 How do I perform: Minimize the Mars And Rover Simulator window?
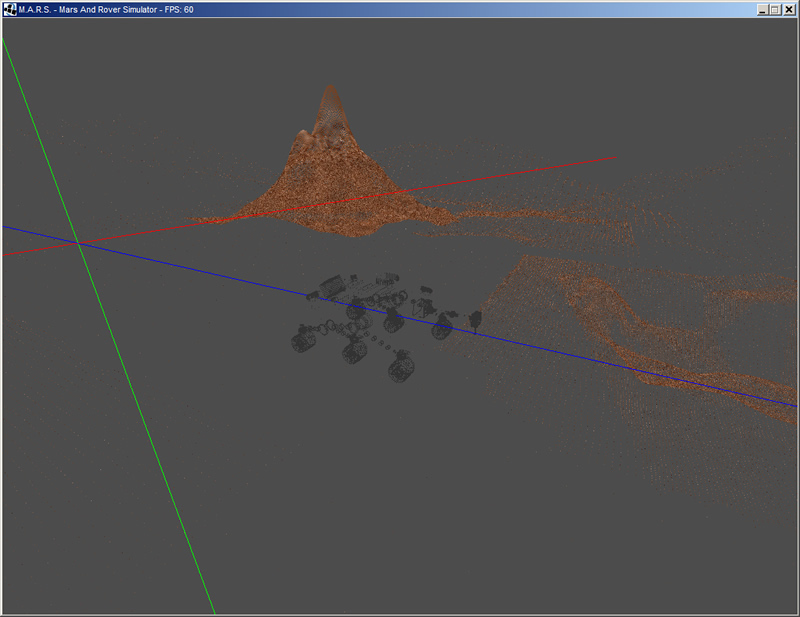762,9
